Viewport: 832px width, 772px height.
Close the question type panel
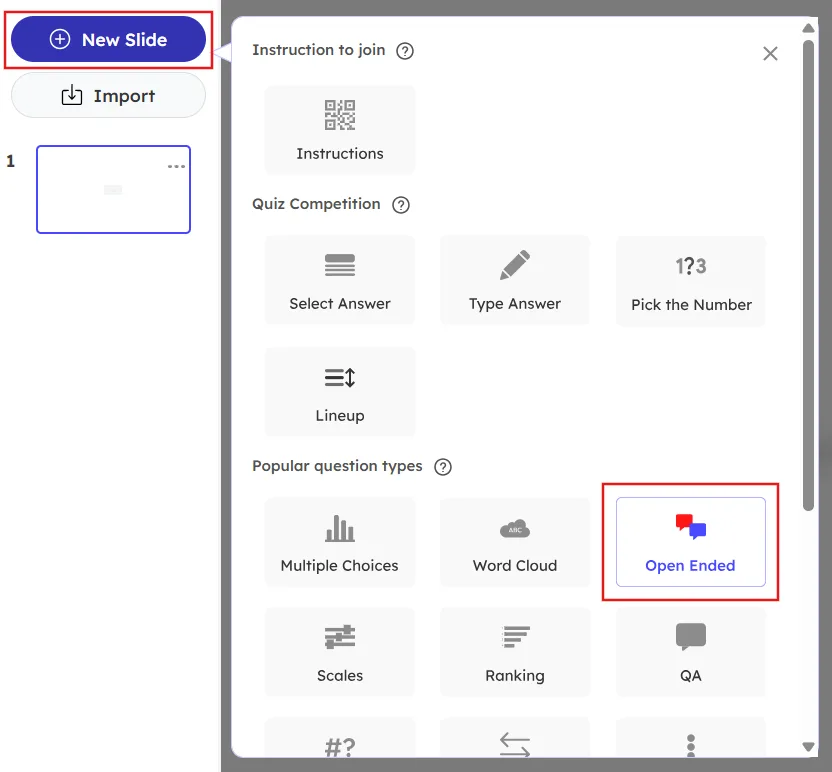(x=770, y=53)
